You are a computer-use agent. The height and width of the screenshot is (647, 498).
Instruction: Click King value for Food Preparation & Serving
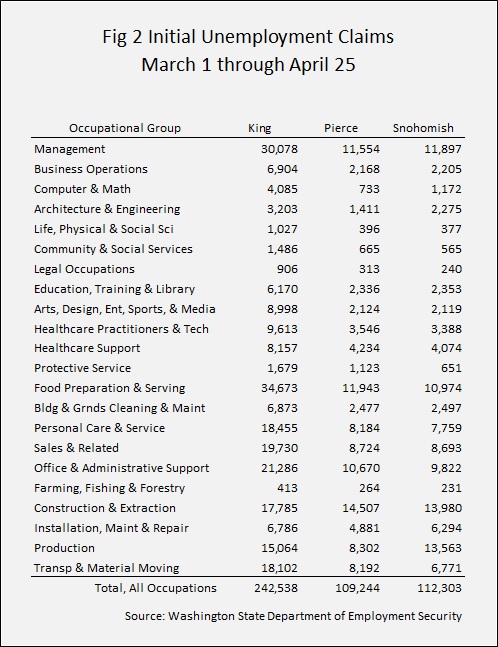click(279, 388)
